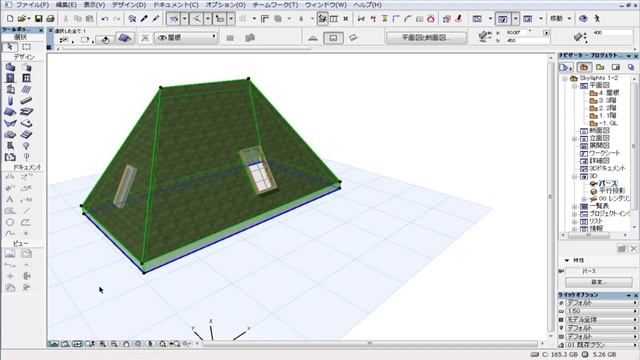This screenshot has width=640, height=360.
Task: Select the Roof tool in toolbox
Action: pyautogui.click(x=10, y=112)
